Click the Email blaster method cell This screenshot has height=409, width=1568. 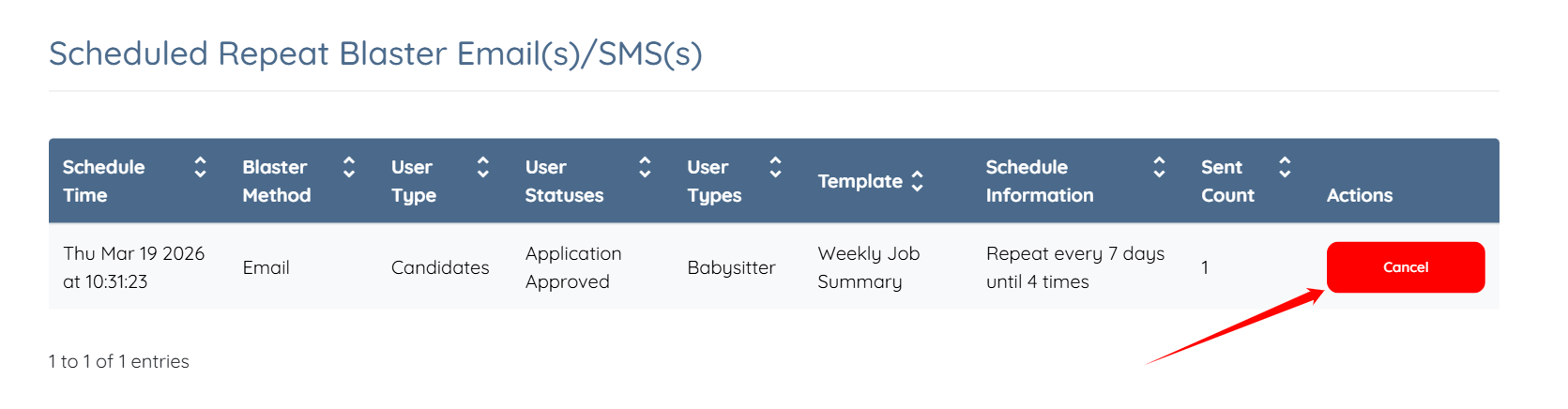pos(266,268)
